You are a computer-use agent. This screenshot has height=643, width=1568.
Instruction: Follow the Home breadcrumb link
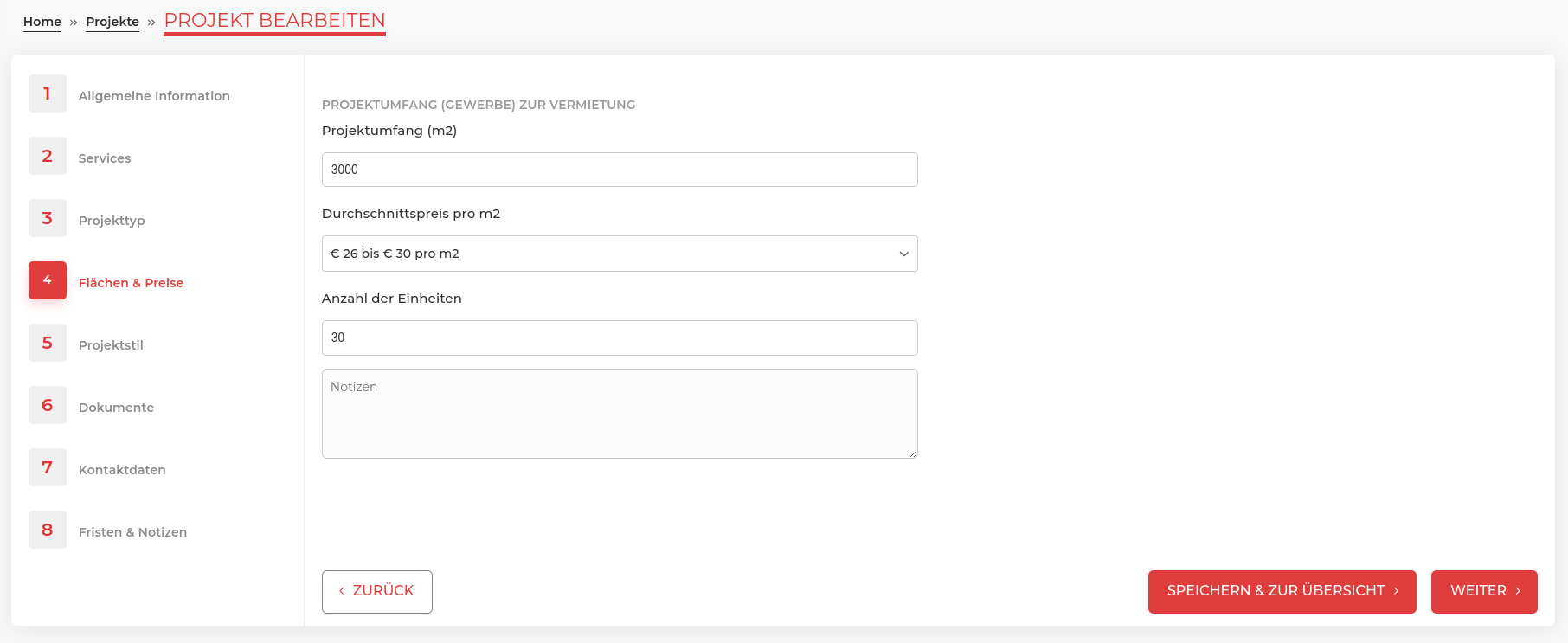tap(42, 22)
